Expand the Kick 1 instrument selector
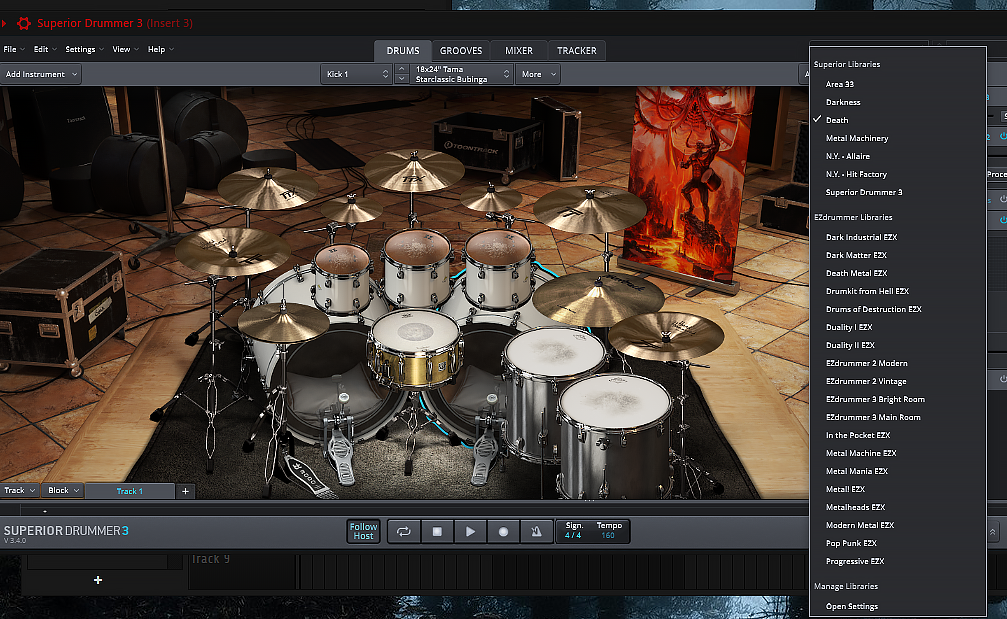1007x619 pixels. pos(356,74)
